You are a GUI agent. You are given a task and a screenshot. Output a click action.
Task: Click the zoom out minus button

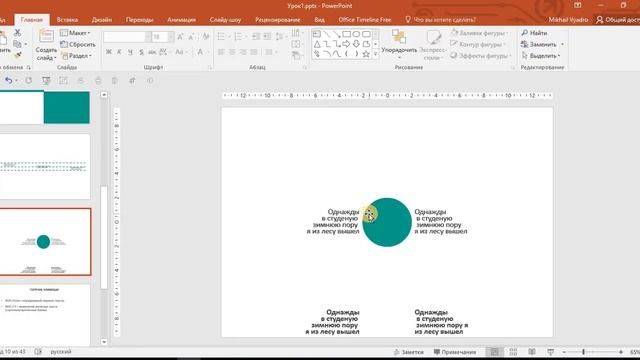(564, 352)
